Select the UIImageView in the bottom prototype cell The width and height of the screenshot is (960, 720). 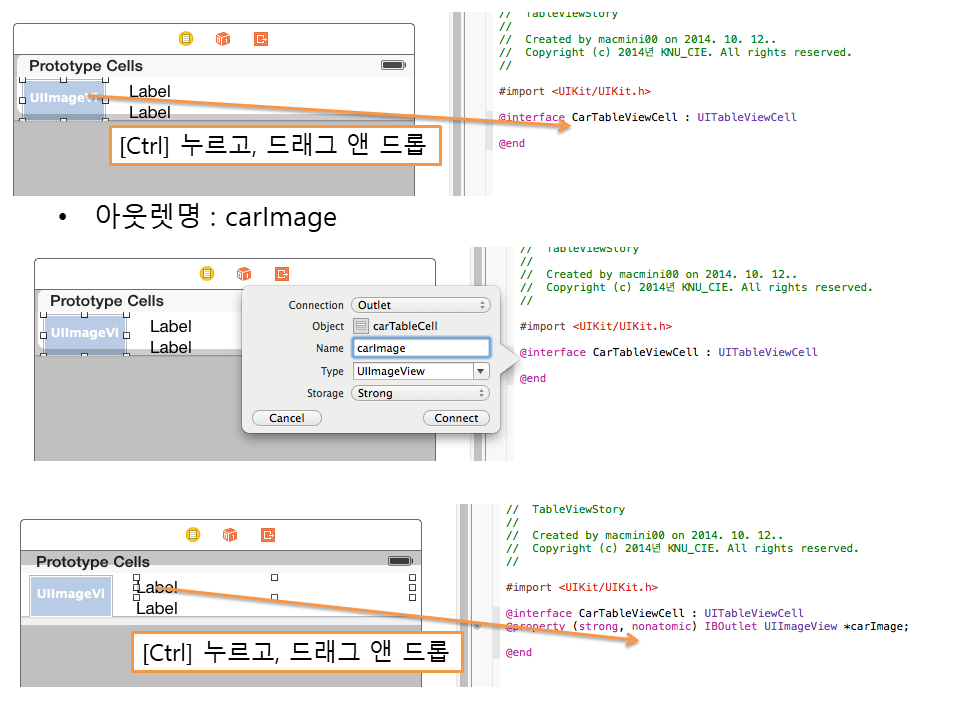[70, 594]
